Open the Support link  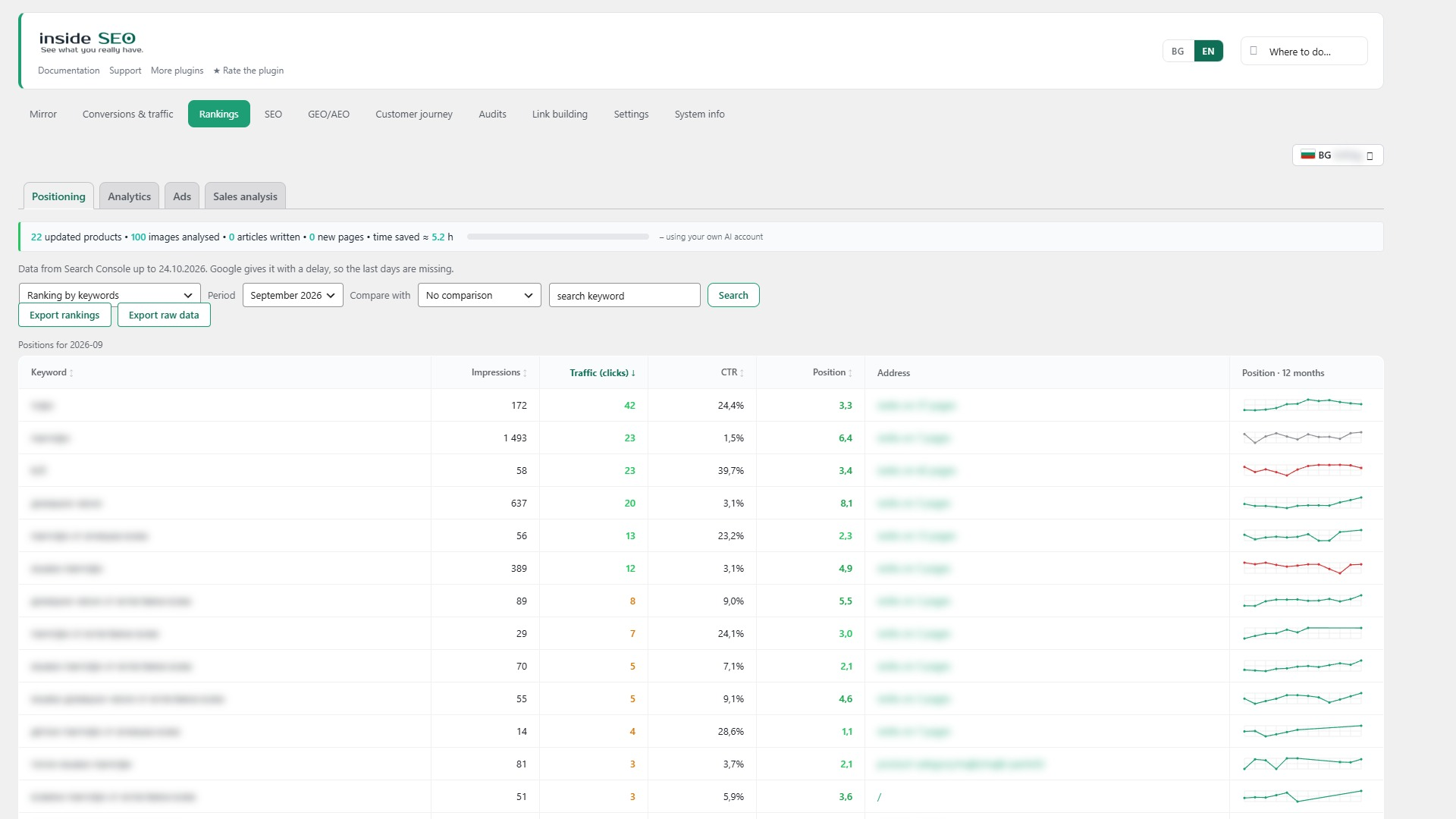pyautogui.click(x=125, y=71)
